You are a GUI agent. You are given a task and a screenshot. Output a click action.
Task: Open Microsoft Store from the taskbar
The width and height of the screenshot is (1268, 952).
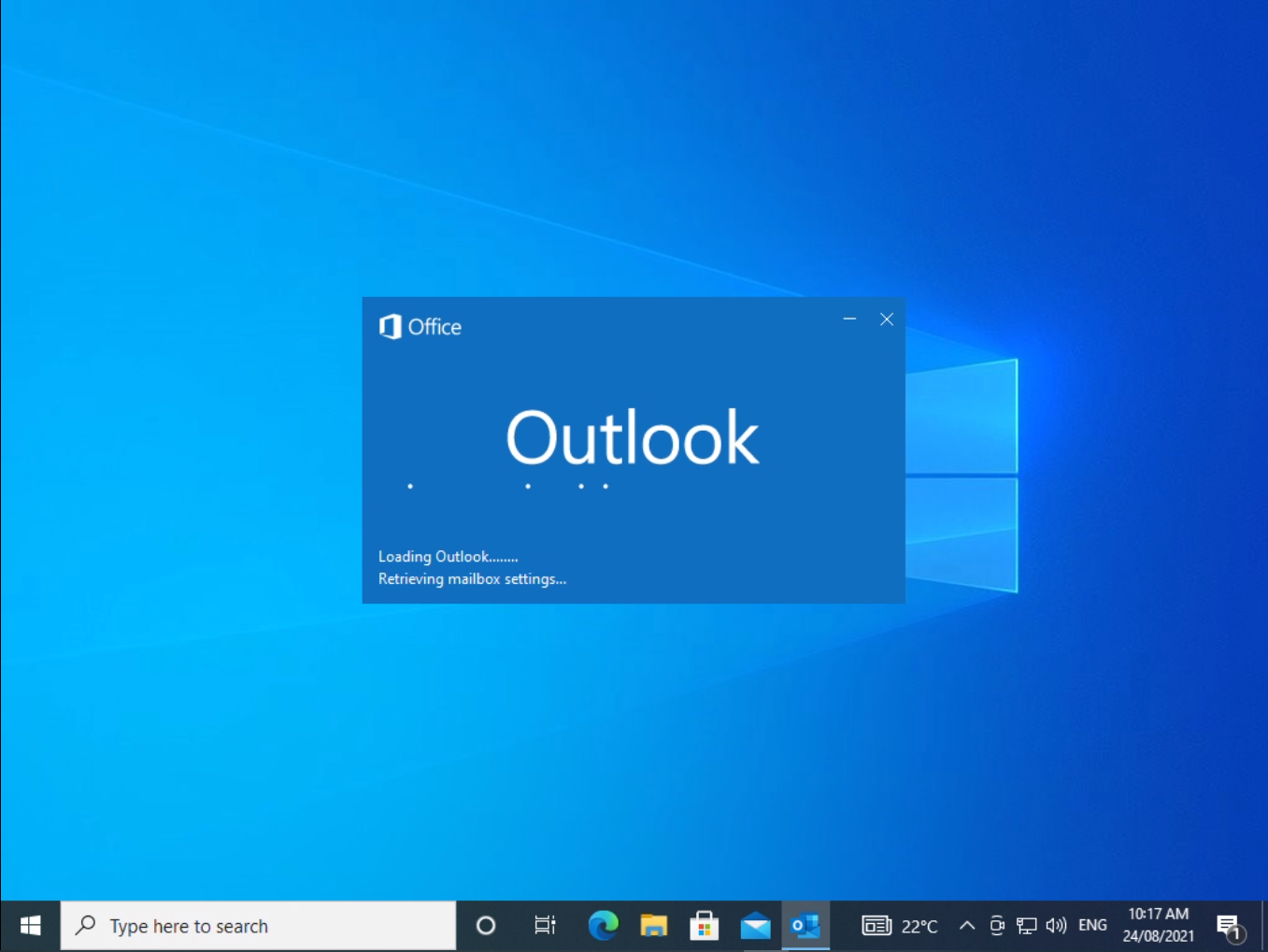pos(705,926)
